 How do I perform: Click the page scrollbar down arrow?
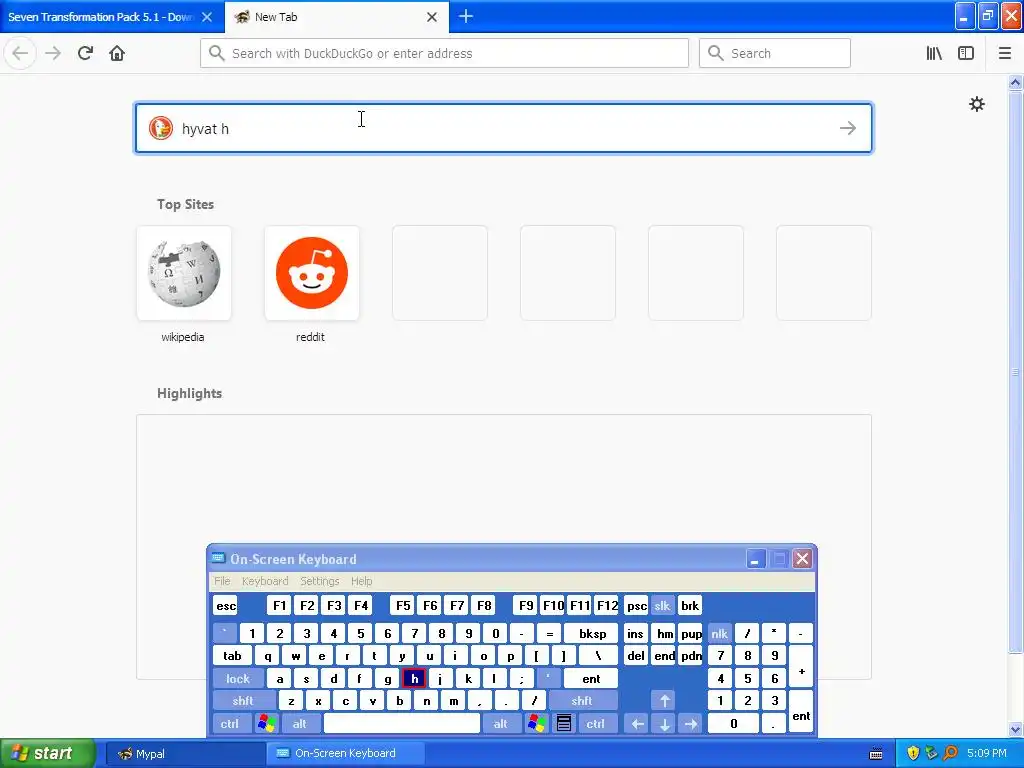click(1015, 729)
